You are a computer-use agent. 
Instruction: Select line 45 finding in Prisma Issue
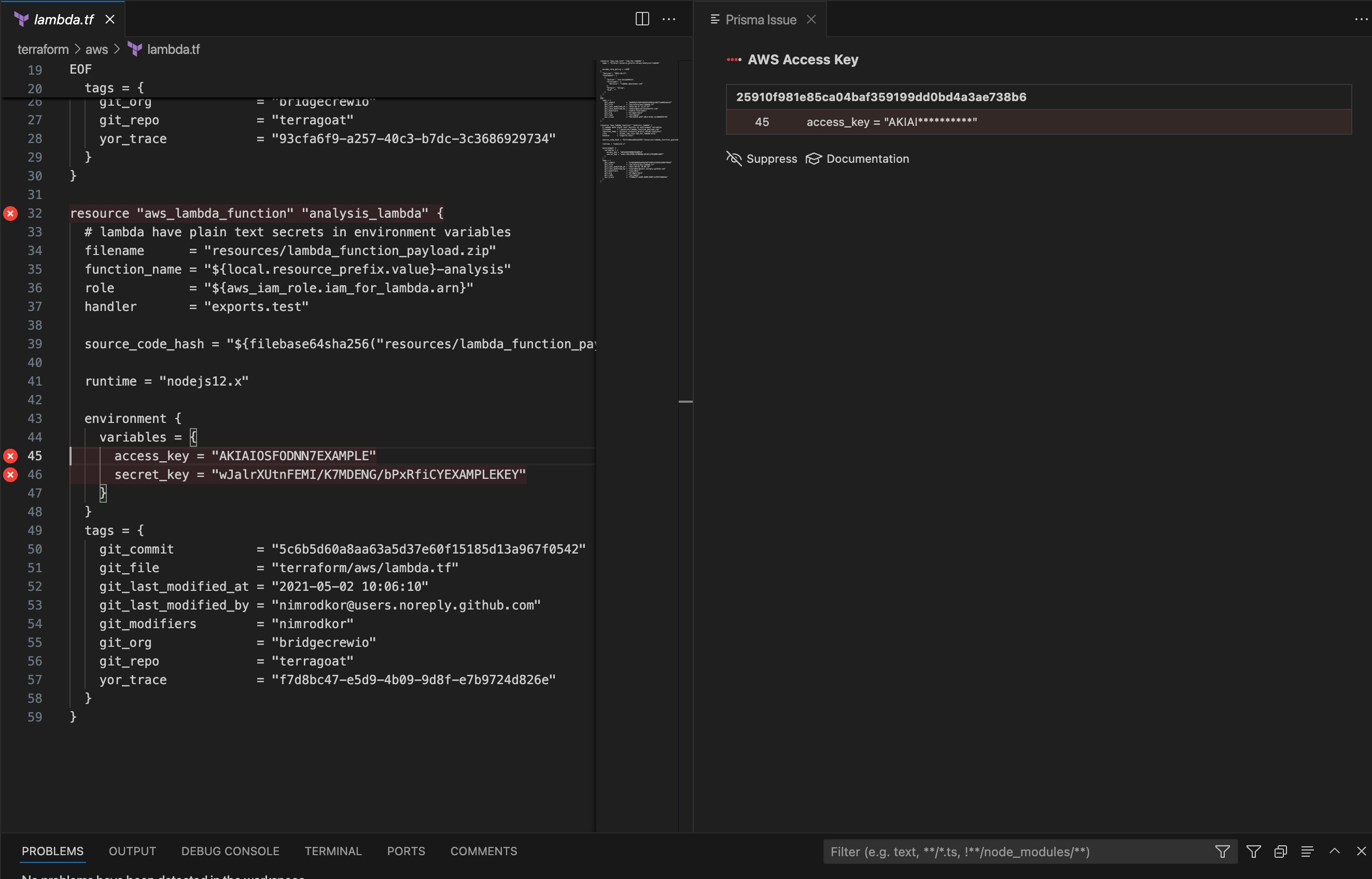point(891,122)
